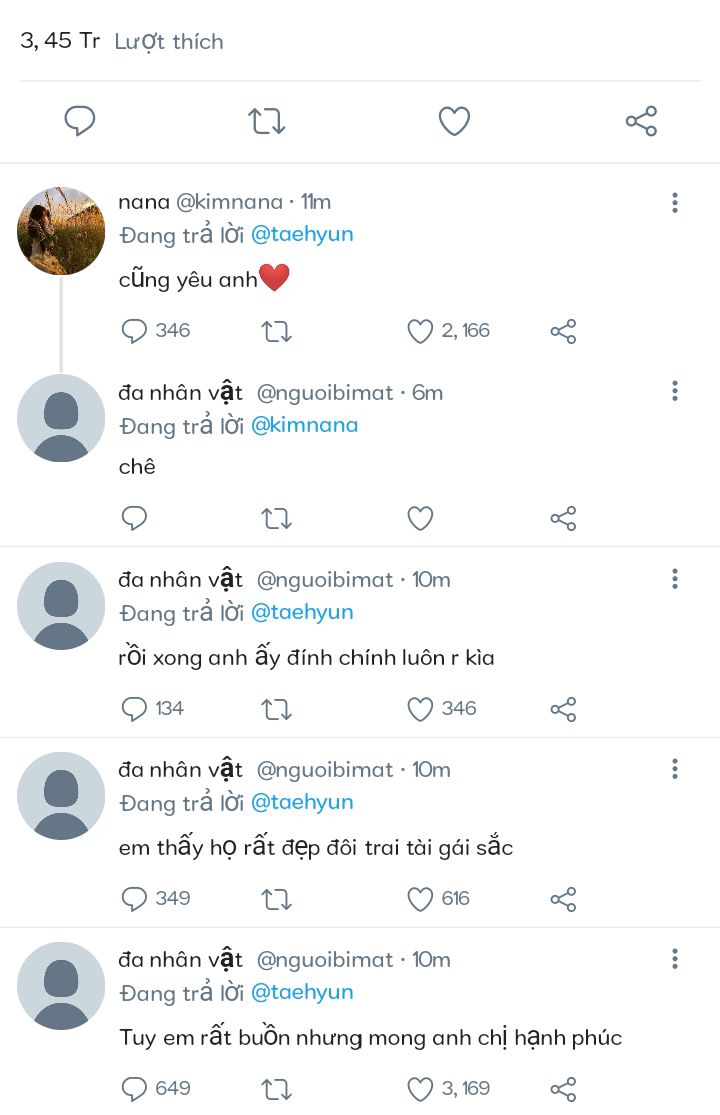Screen dimensions: 720x1115
Task: Retweet the main tweet from top action bar
Action: tap(267, 122)
